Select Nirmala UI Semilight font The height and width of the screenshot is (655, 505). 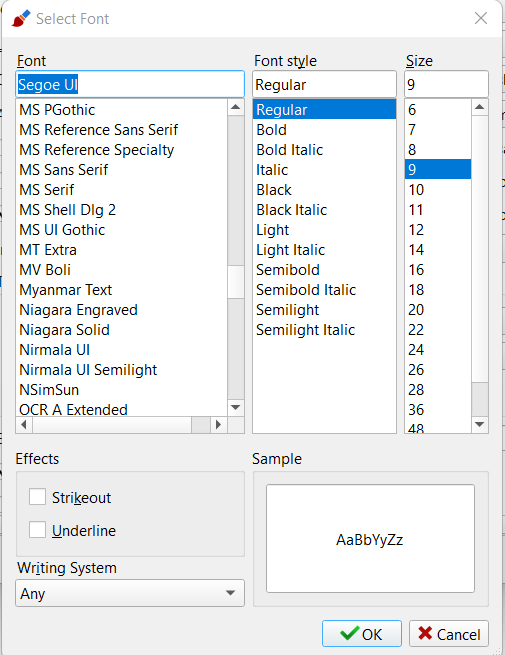tap(122, 370)
